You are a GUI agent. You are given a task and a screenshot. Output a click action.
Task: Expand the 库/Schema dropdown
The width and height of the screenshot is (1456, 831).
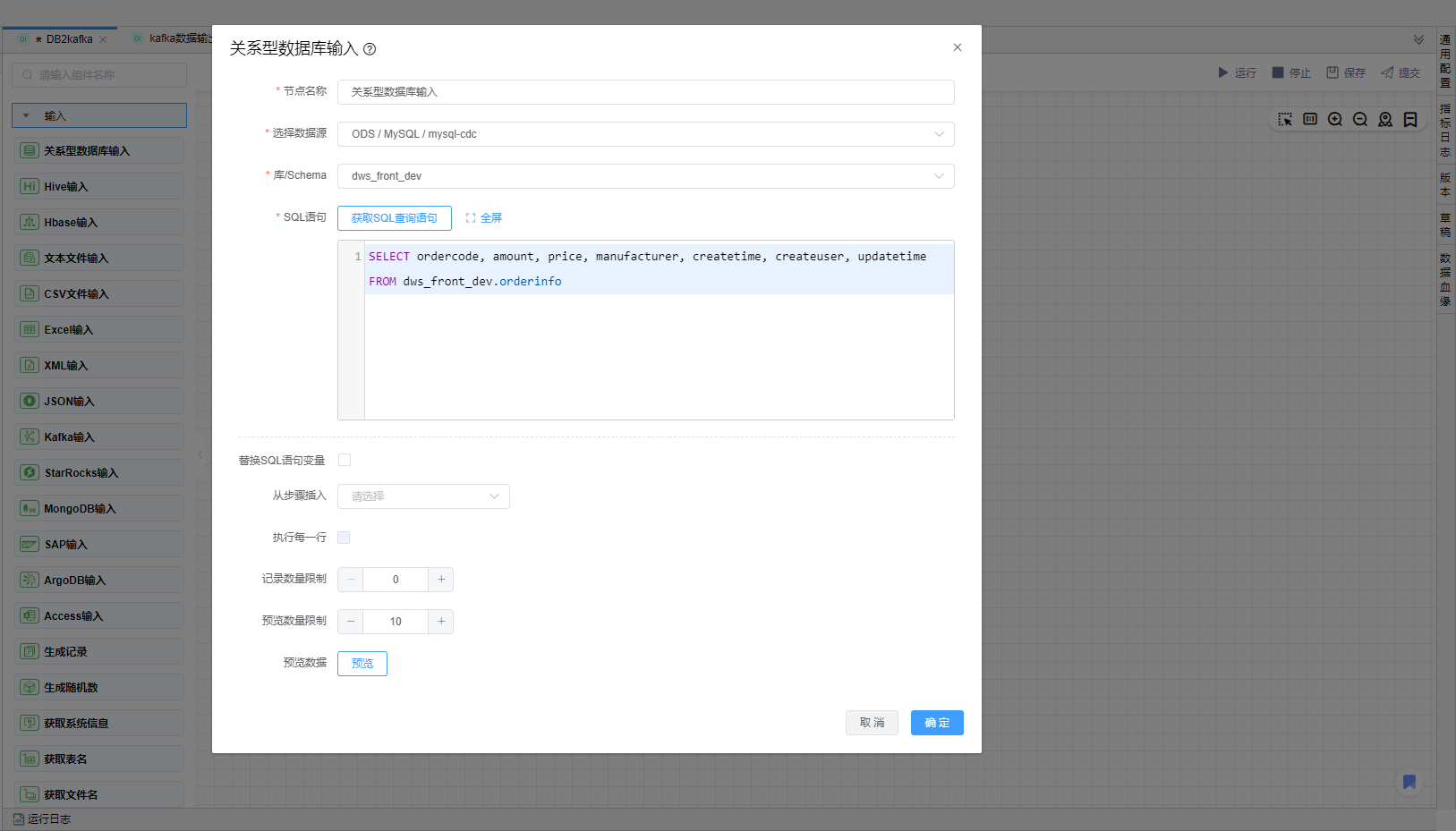(645, 176)
